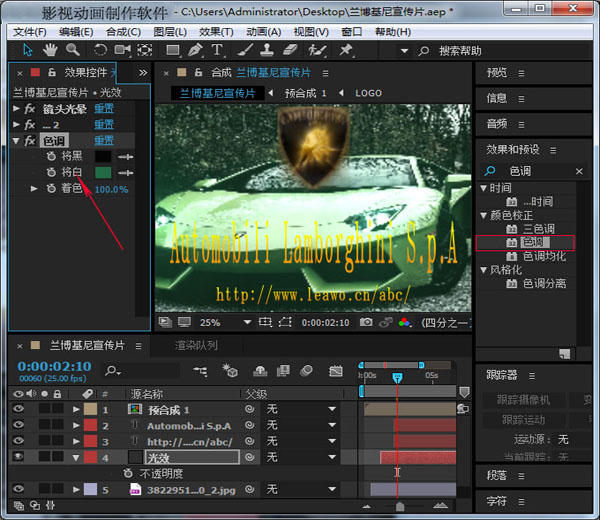Select the Puppet Pin tool
The width and height of the screenshot is (600, 520).
click(x=346, y=50)
